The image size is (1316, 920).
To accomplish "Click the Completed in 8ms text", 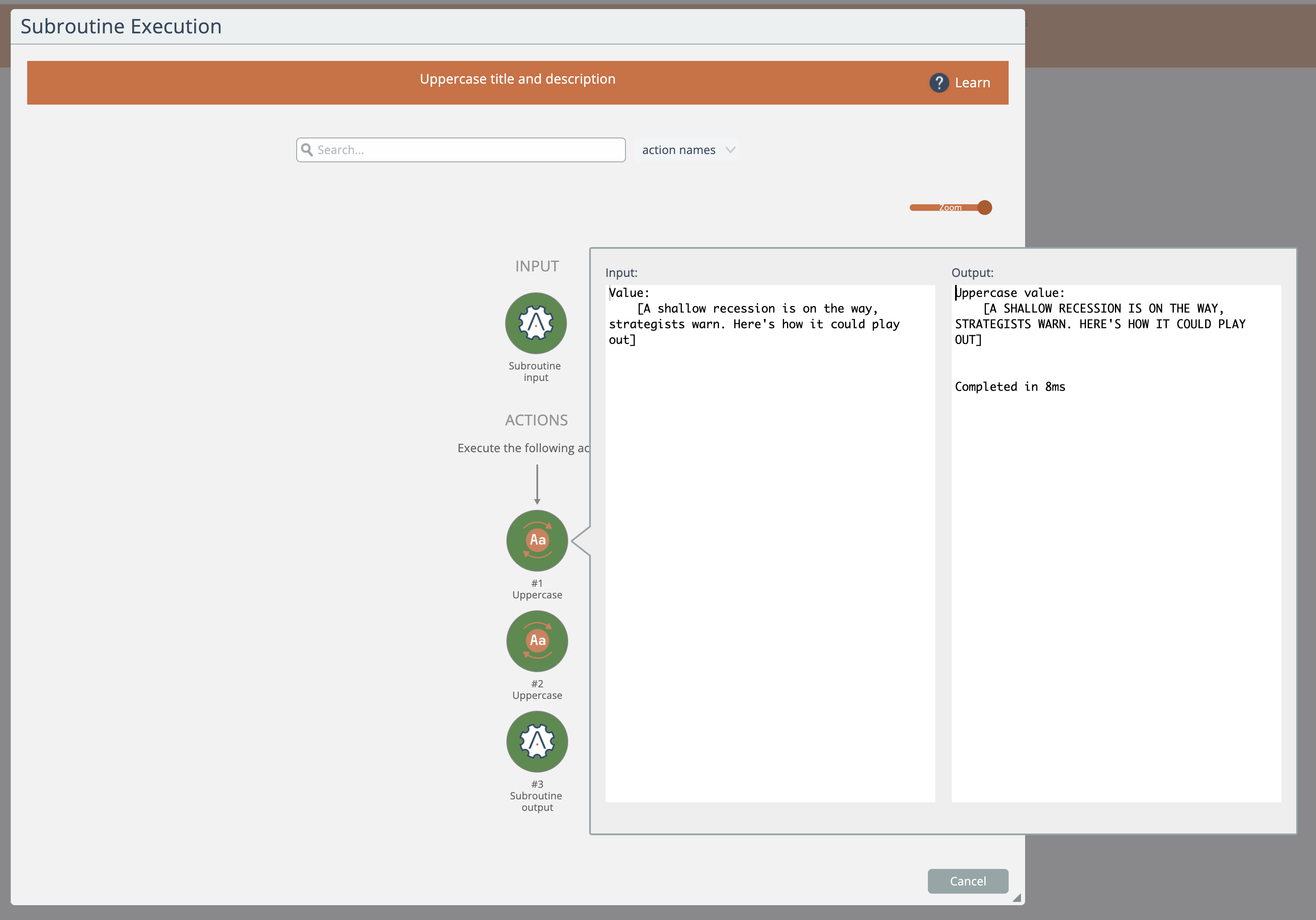I will click(1009, 387).
